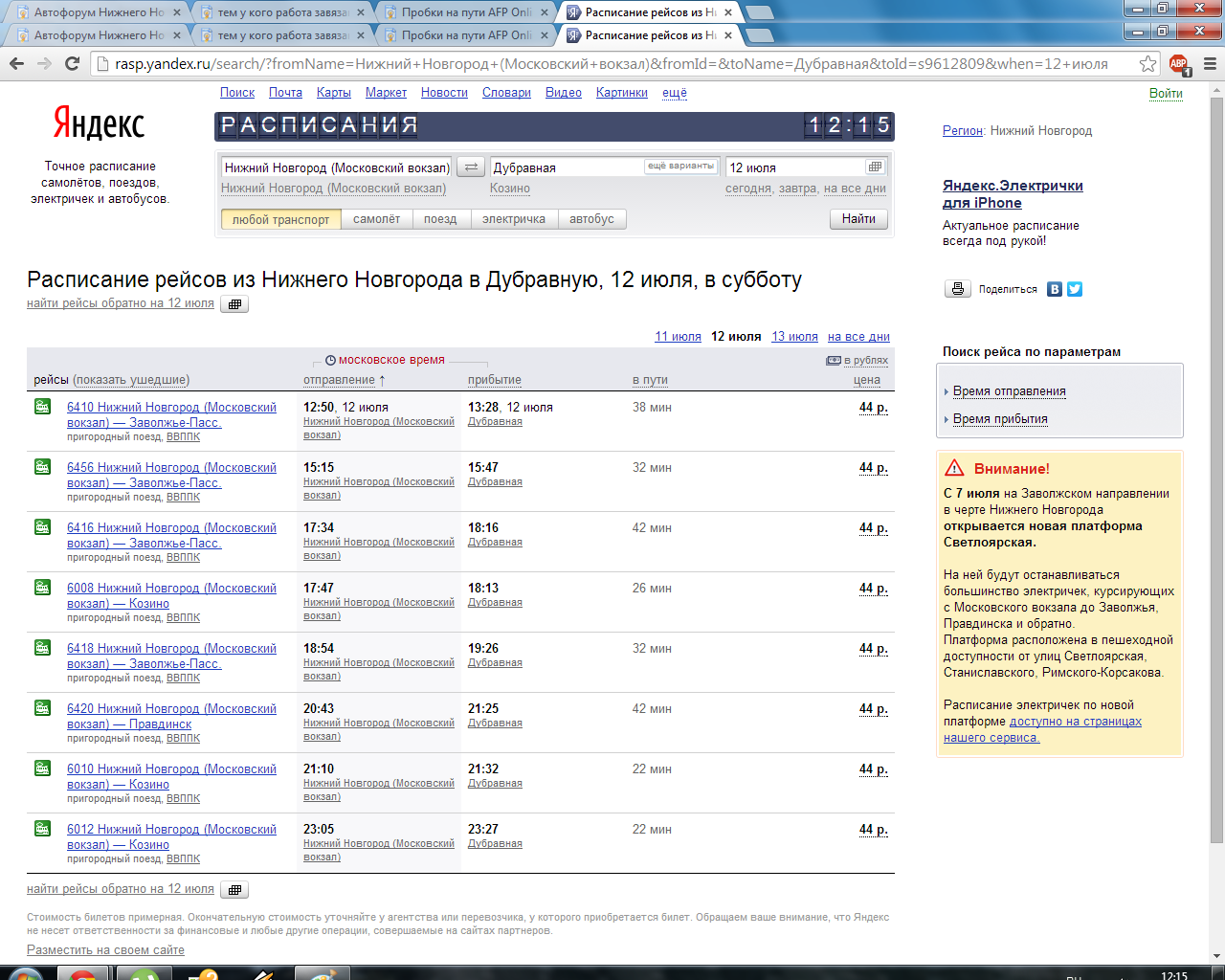Select 'любой транспорт' transport filter
Image resolution: width=1225 pixels, height=980 pixels.
[x=280, y=219]
